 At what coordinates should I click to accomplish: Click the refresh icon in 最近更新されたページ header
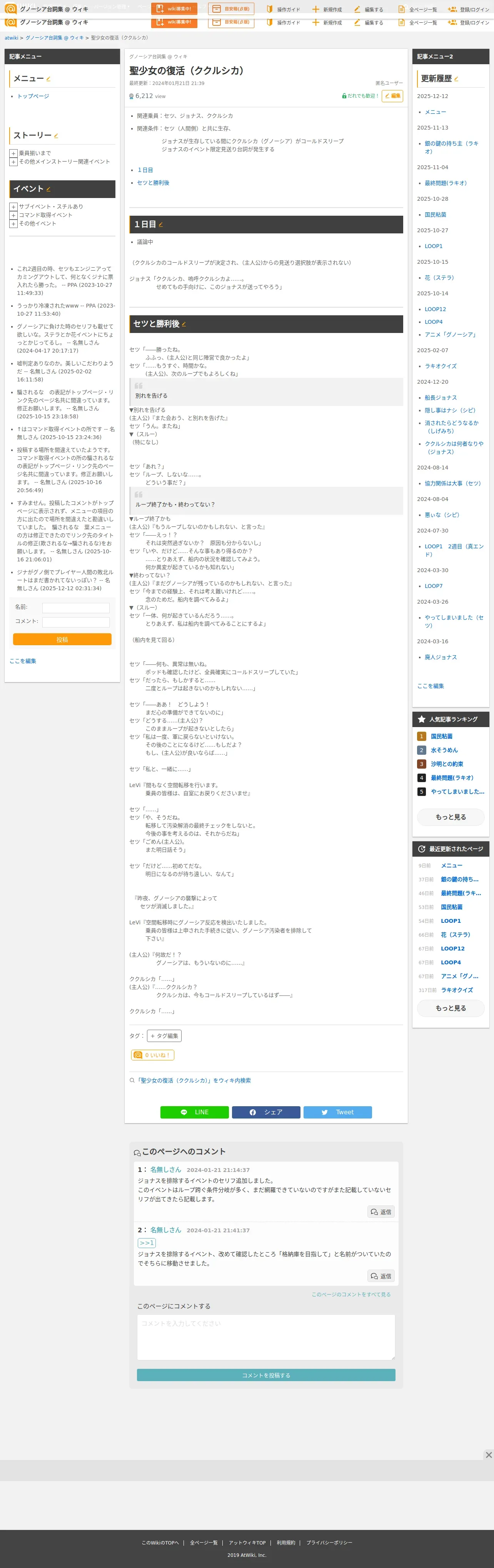tap(422, 849)
